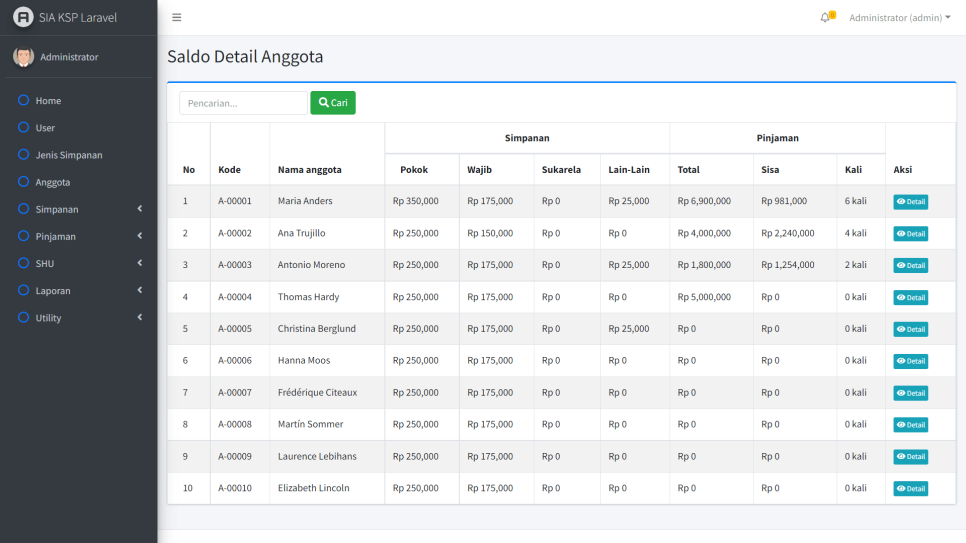This screenshot has height=543, width=966.
Task: Click the circle icon beside Pinjaman menu
Action: (23, 235)
